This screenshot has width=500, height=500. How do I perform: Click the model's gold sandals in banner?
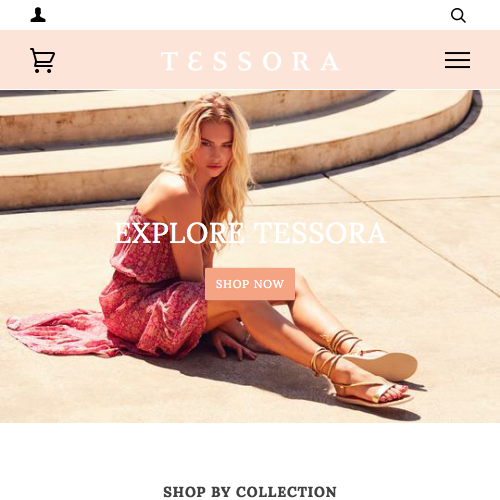[365, 368]
